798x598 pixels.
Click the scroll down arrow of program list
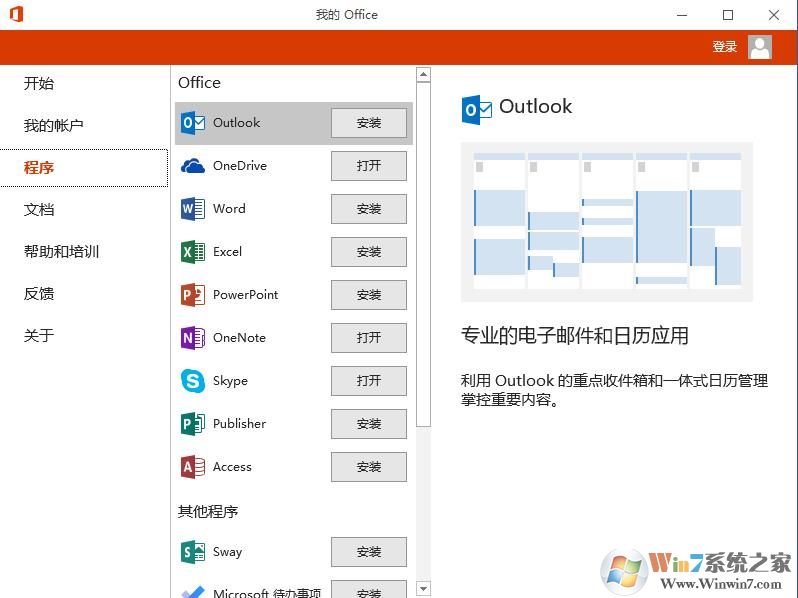point(423,589)
